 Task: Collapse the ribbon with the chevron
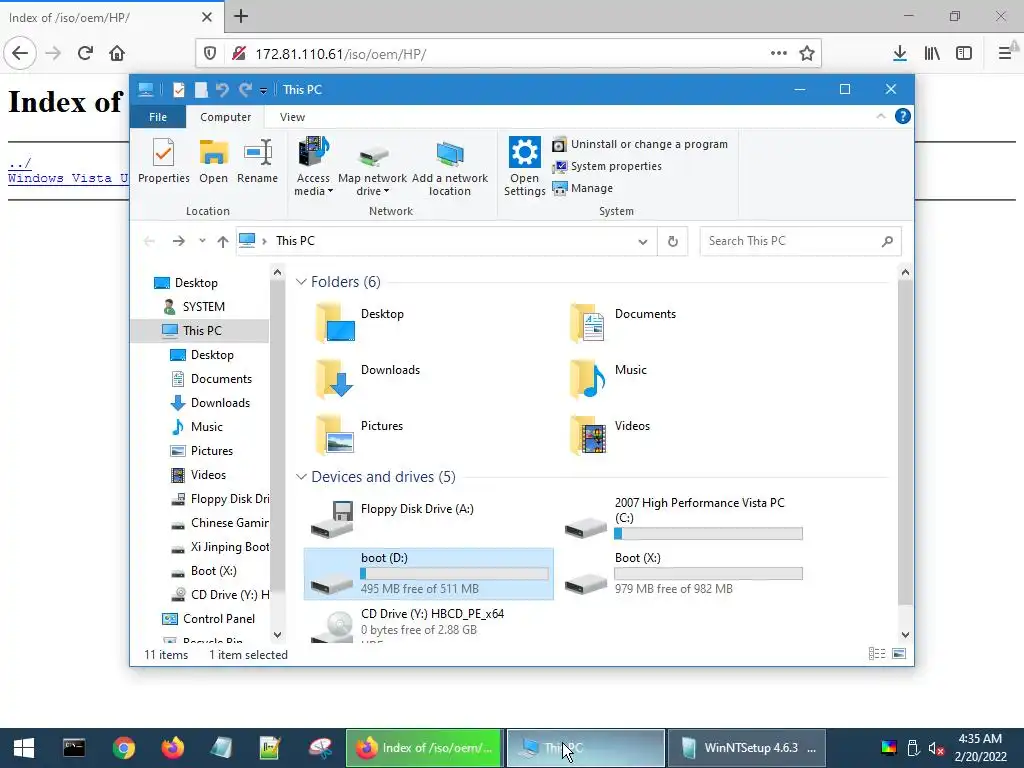pyautogui.click(x=881, y=116)
